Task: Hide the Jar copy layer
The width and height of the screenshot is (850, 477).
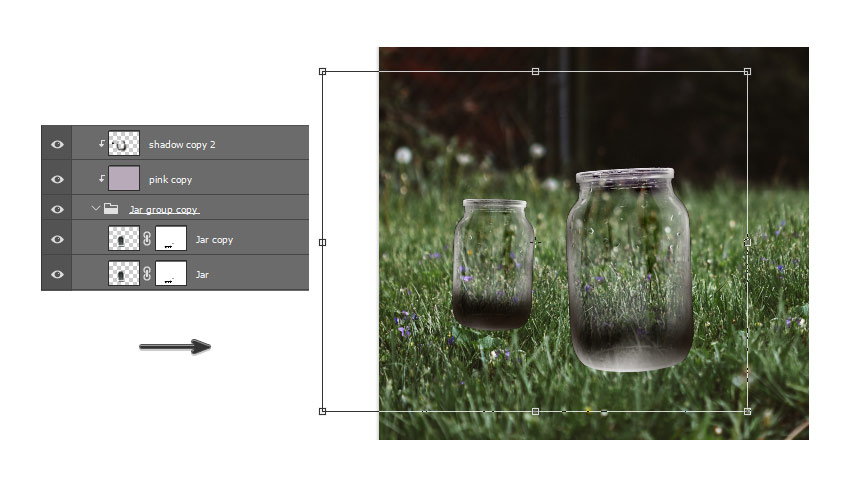Action: (x=57, y=239)
